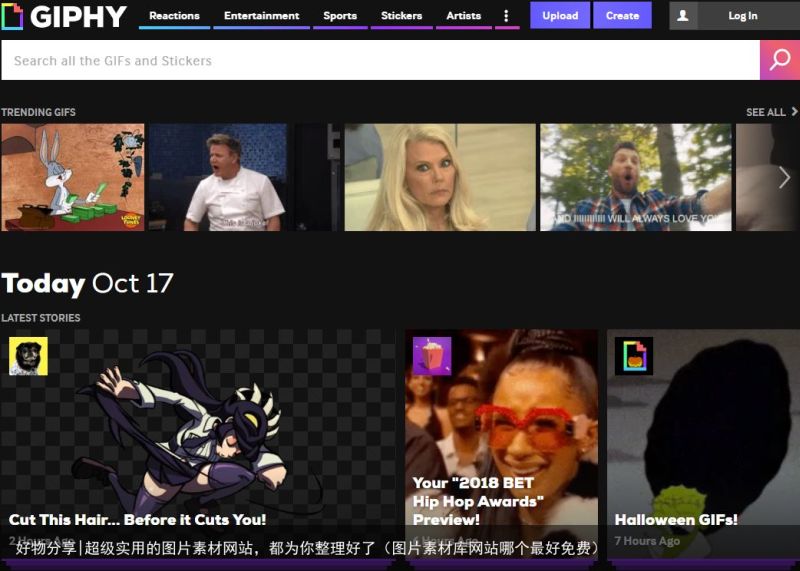Open the Artists category
Image resolution: width=800 pixels, height=571 pixels.
click(464, 16)
